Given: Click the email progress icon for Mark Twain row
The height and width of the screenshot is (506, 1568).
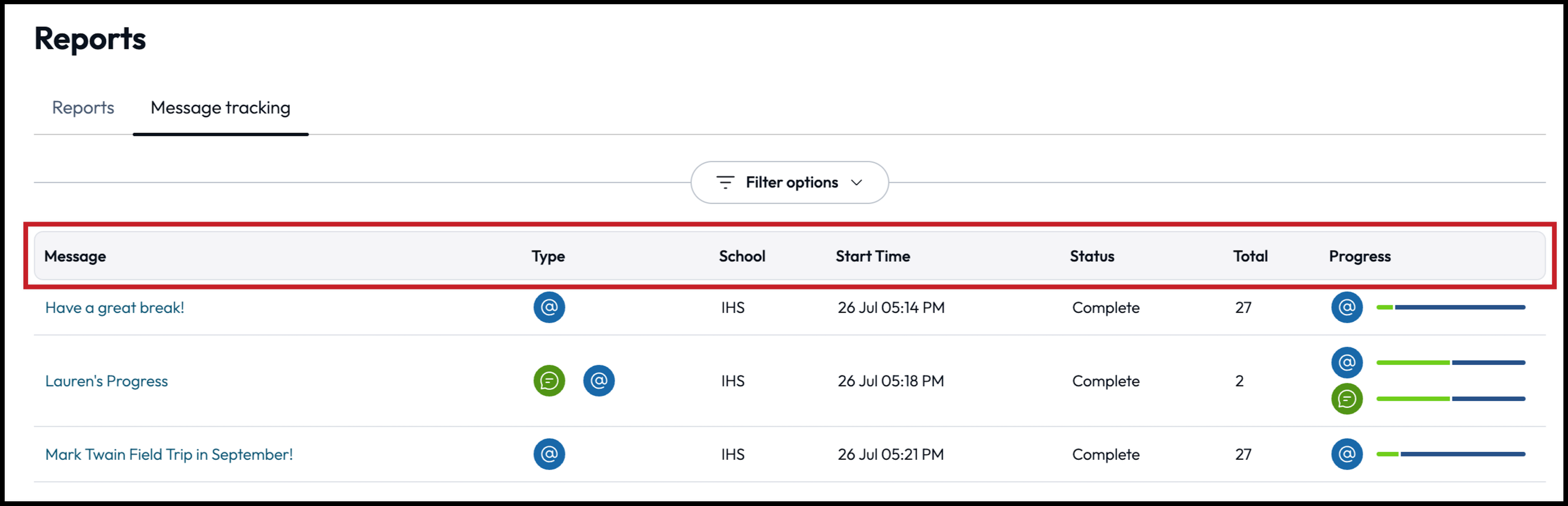Looking at the screenshot, I should coord(1346,454).
